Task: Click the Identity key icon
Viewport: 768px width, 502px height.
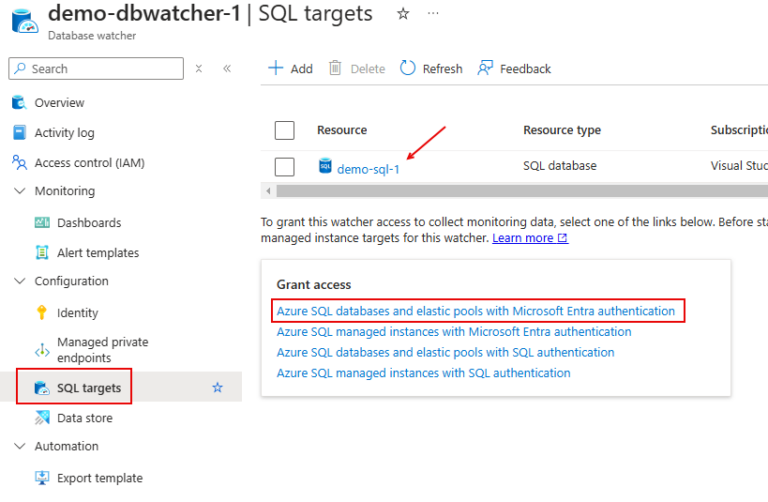Action: (42, 313)
